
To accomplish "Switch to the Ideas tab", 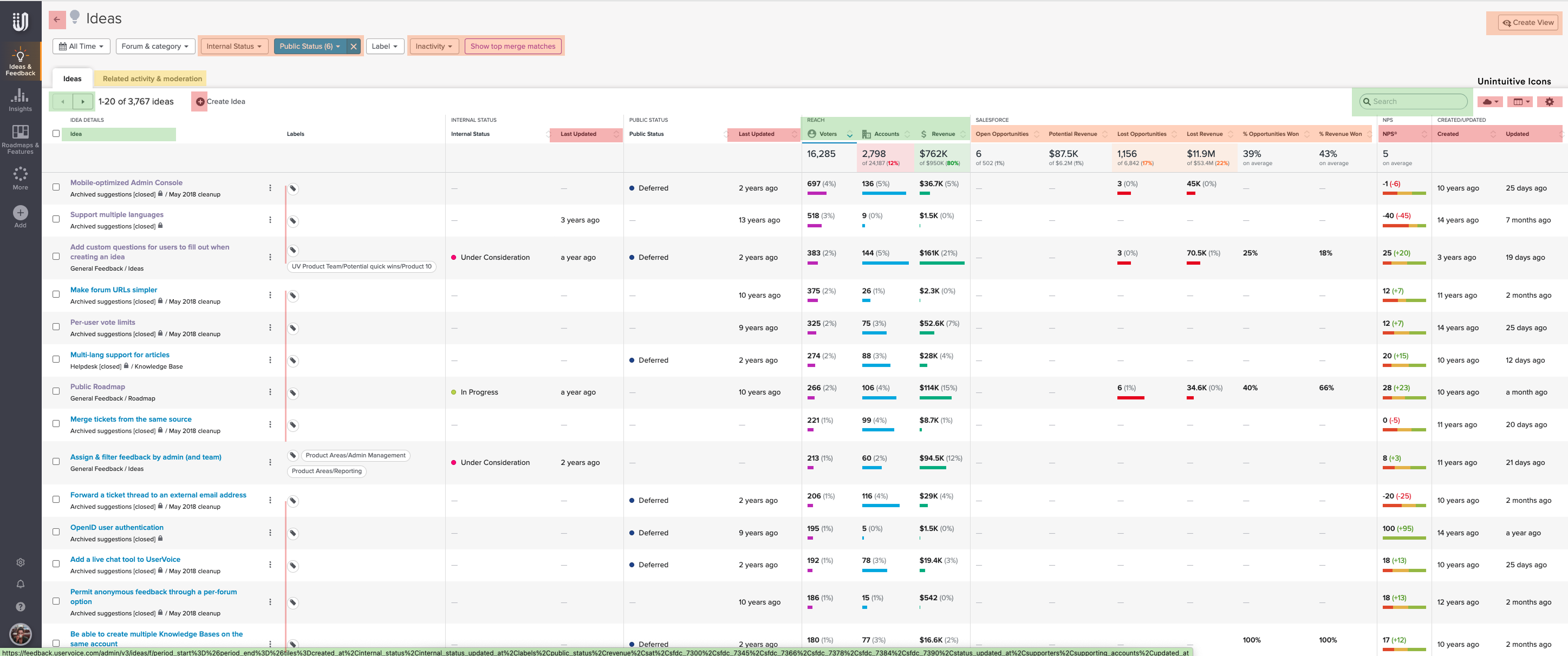I will 72,79.
